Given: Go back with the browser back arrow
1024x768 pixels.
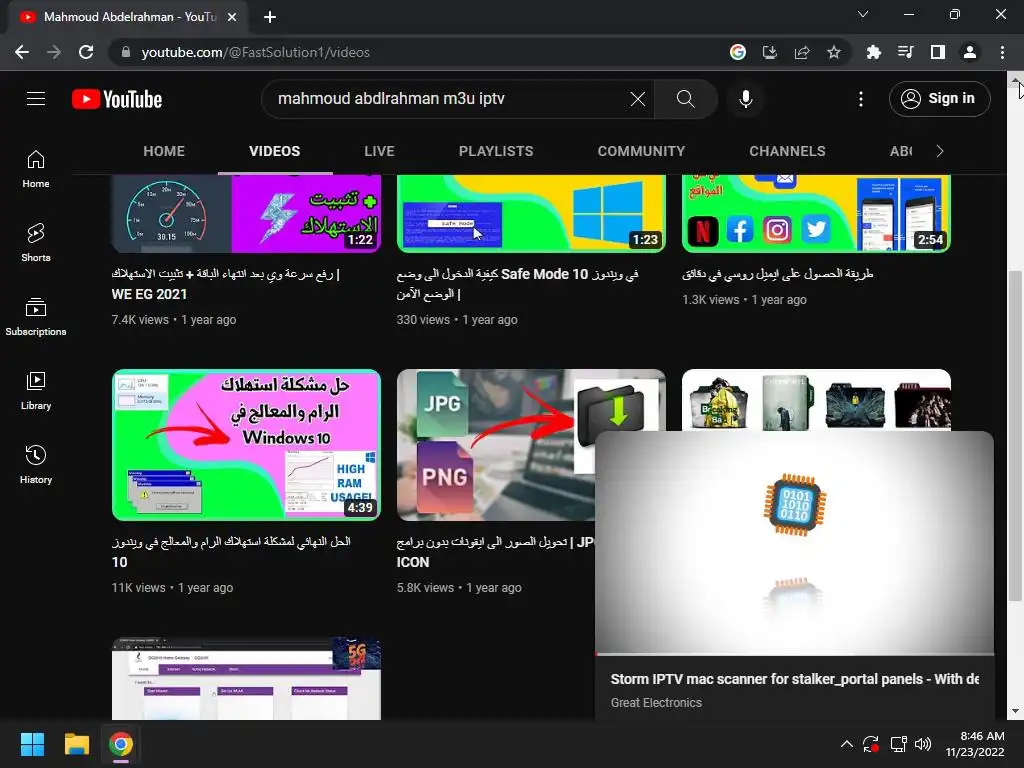Looking at the screenshot, I should click(22, 52).
